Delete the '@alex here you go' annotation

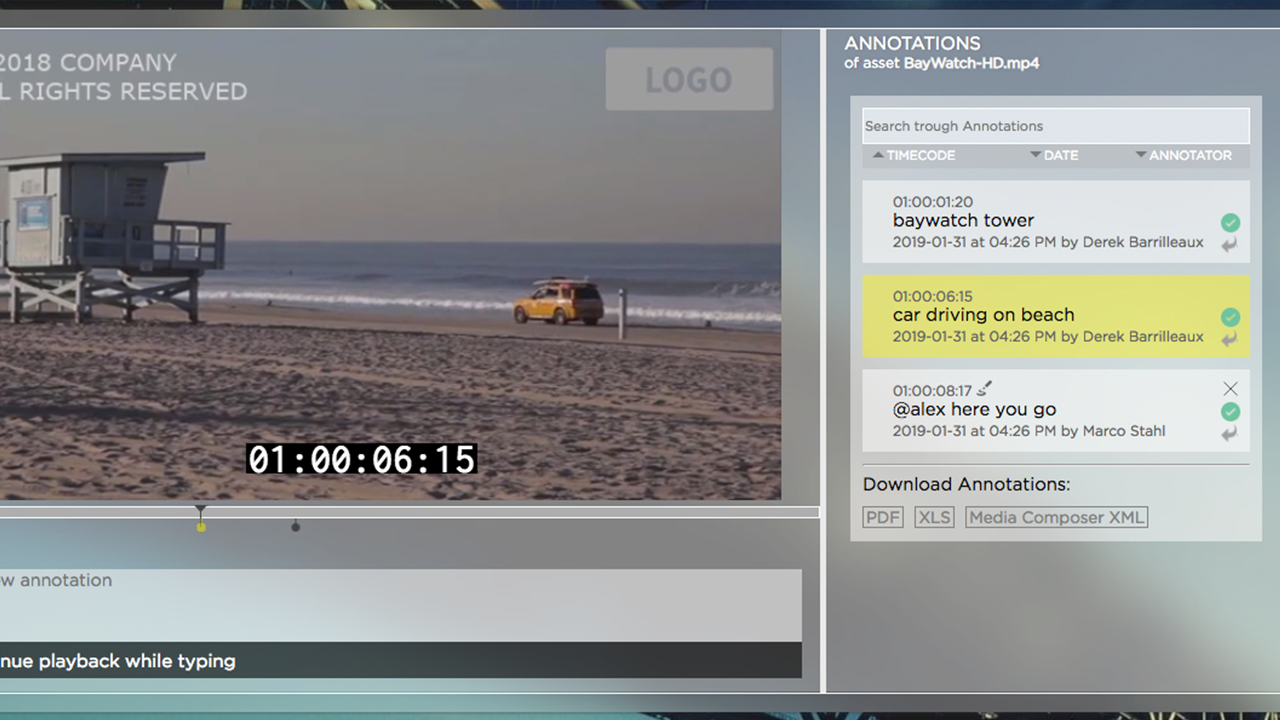(x=1230, y=388)
